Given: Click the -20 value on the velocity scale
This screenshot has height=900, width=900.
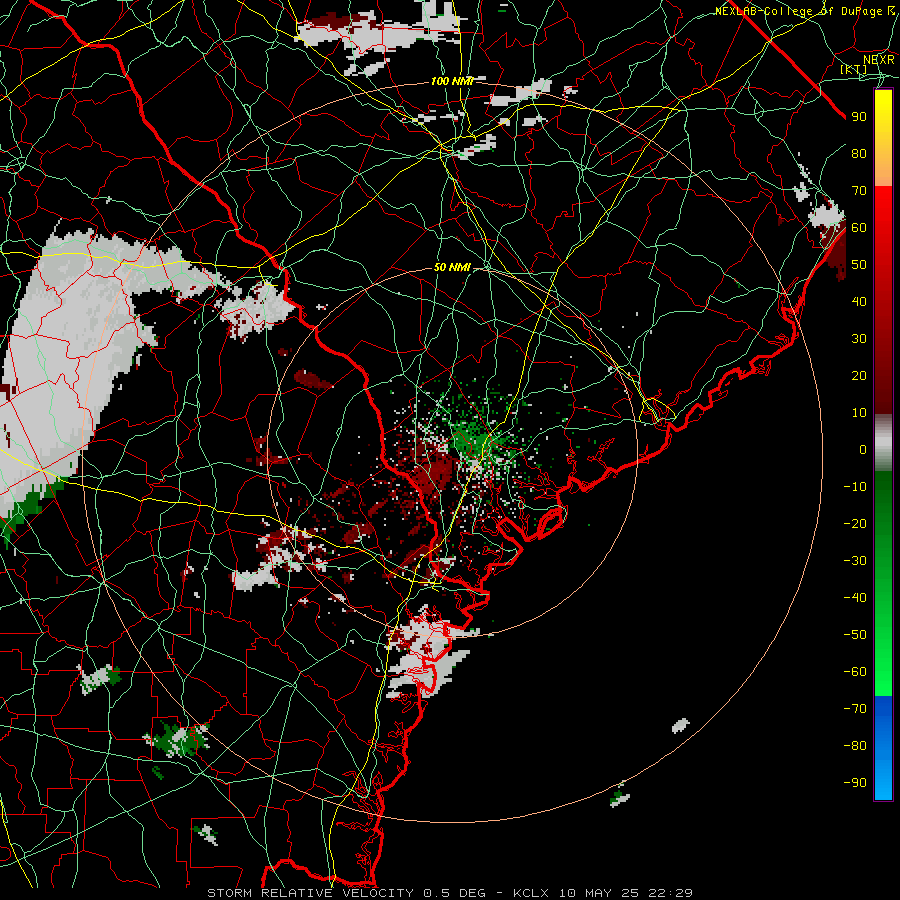Looking at the screenshot, I should tap(855, 523).
